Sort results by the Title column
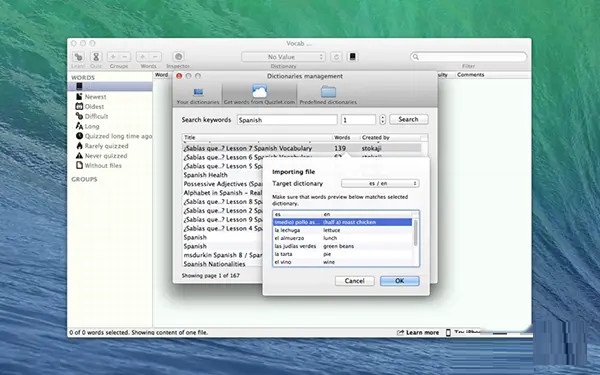600x375 pixels. (257, 137)
